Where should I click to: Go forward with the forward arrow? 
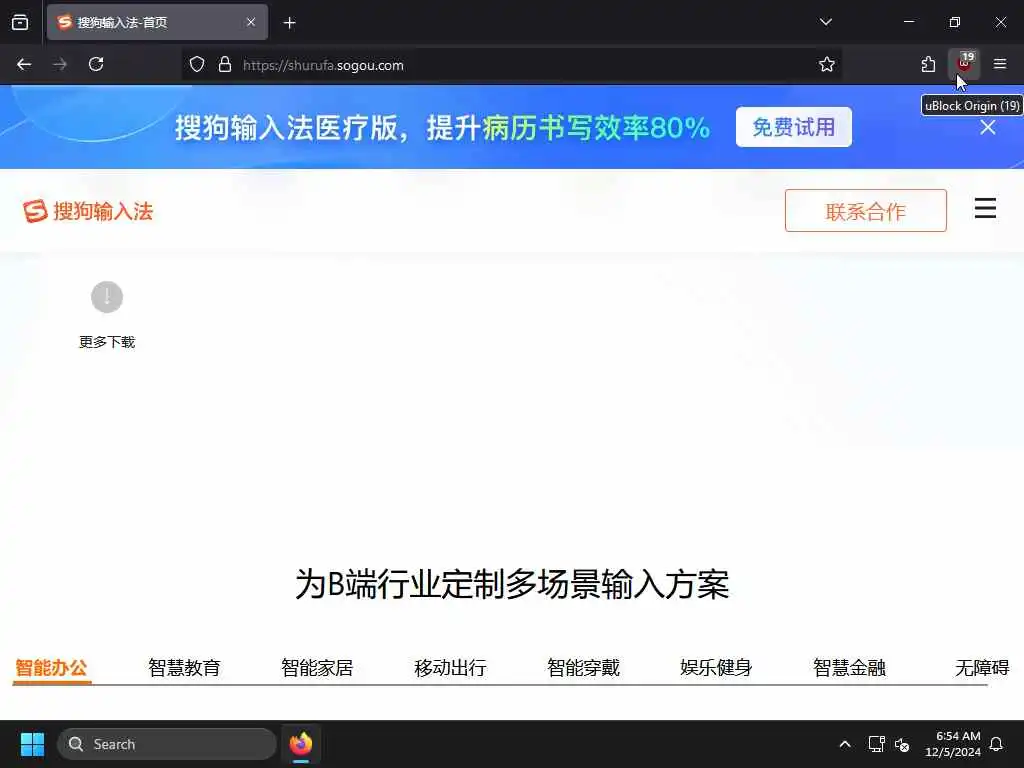pos(60,64)
